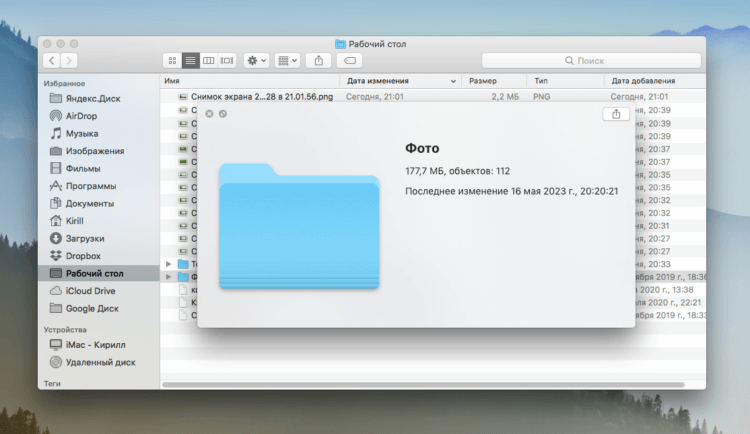Click the 177,7 МБ, объектов: 112 text
Screen dimensions: 750x434
[x=457, y=171]
